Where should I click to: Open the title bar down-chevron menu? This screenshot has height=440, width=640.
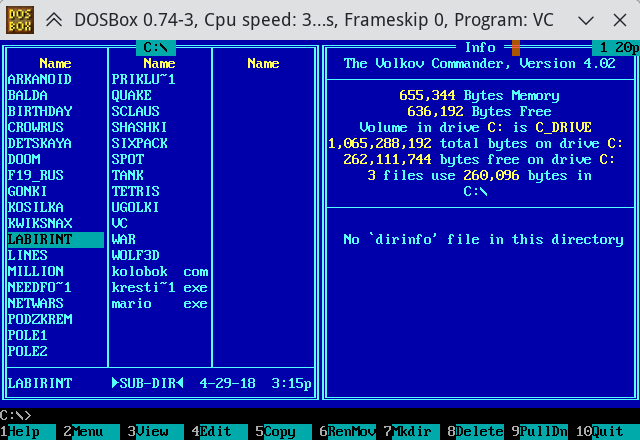coord(586,20)
